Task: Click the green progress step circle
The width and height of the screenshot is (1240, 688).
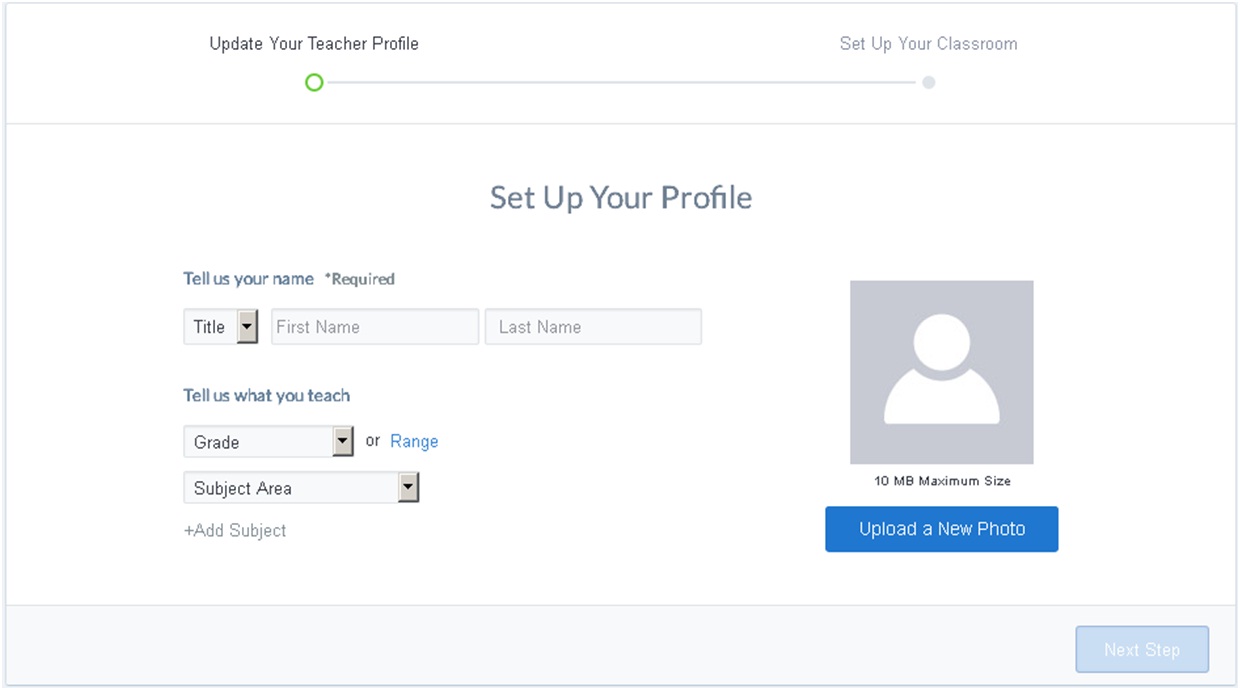Action: pos(314,82)
